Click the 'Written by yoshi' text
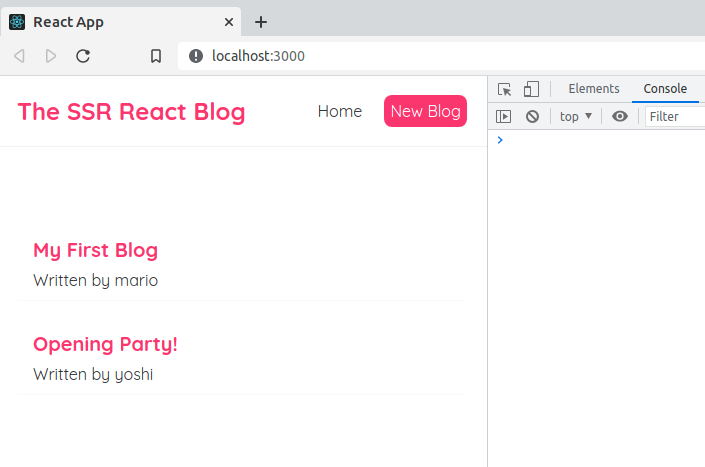Image resolution: width=705 pixels, height=467 pixels. 93,374
